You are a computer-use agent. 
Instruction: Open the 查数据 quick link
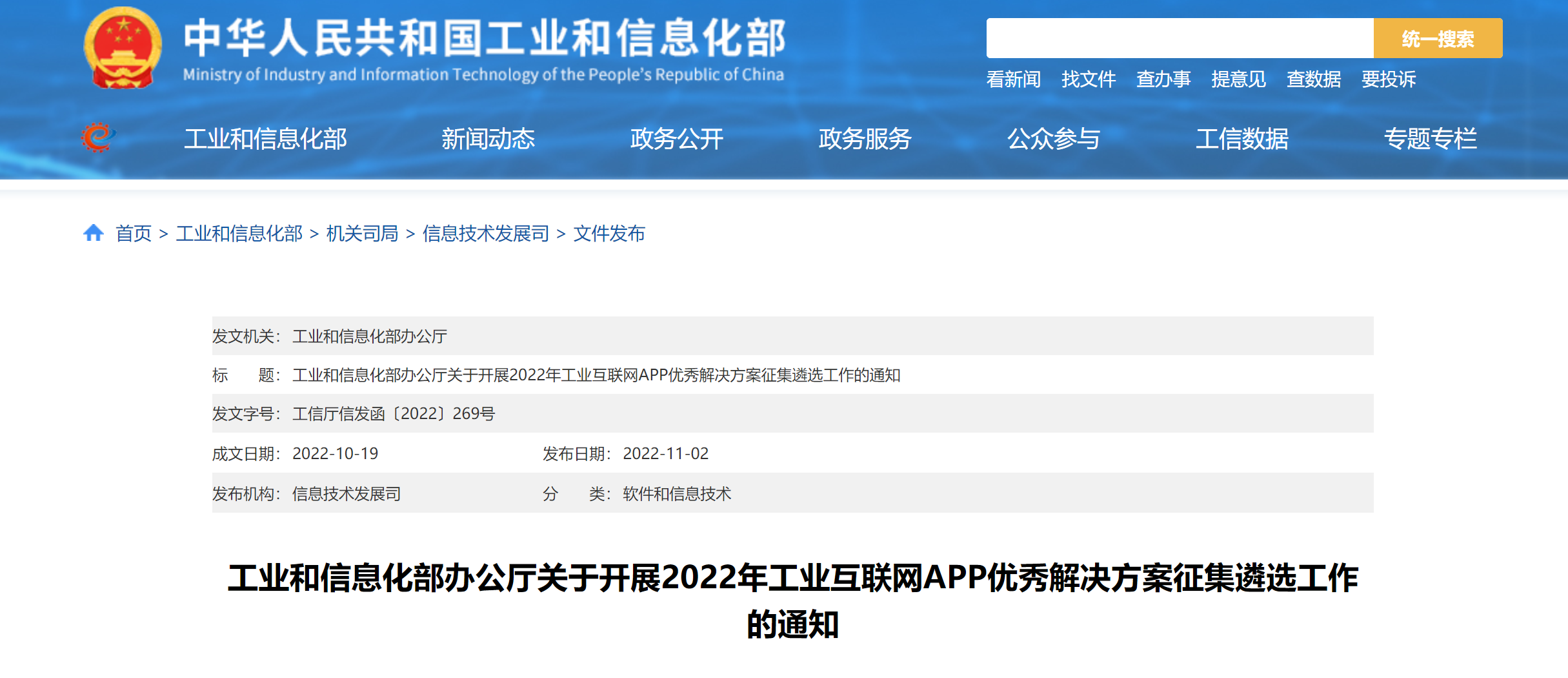[1314, 79]
